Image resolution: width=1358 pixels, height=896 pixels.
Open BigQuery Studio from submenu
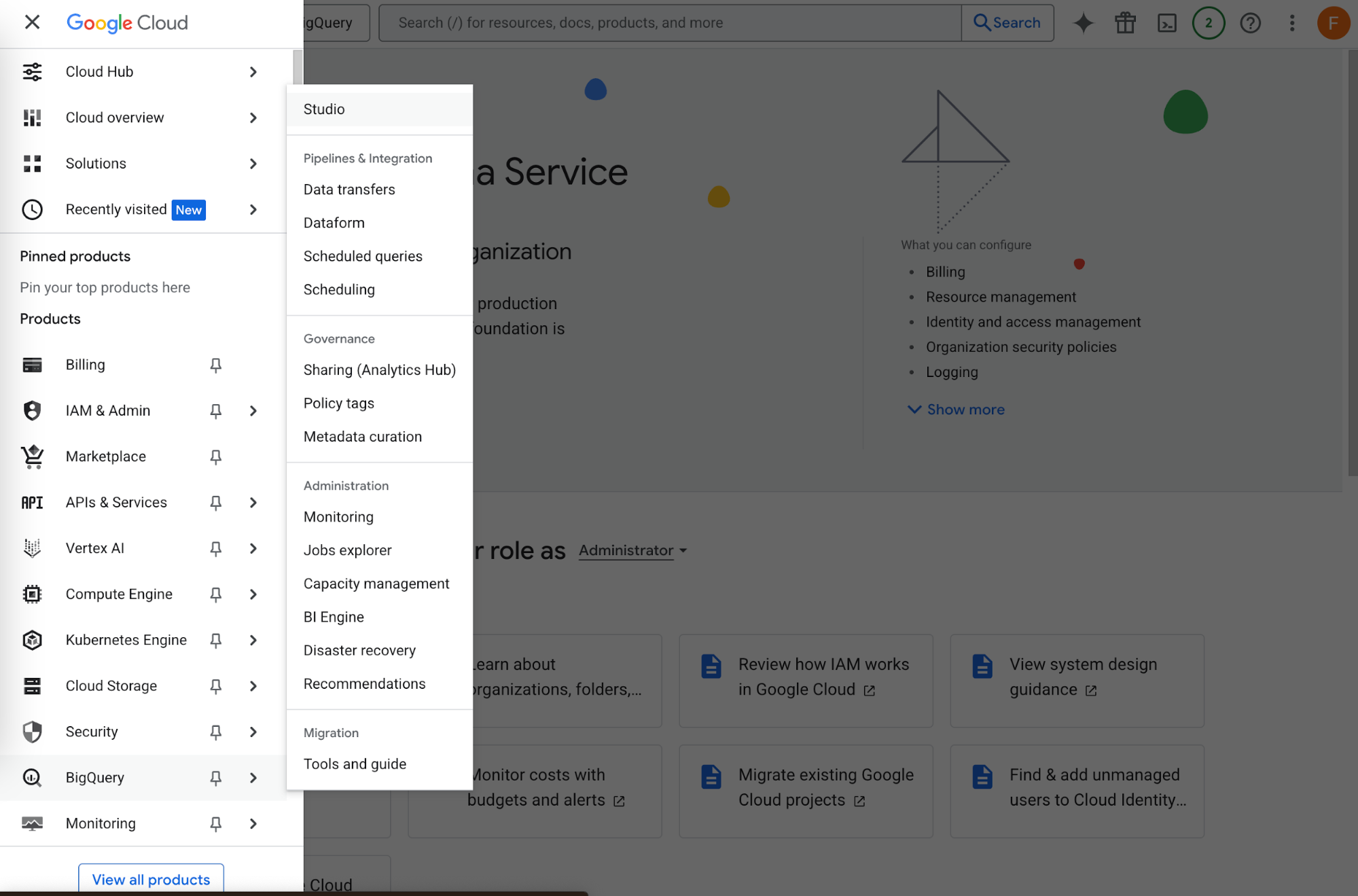[379, 109]
